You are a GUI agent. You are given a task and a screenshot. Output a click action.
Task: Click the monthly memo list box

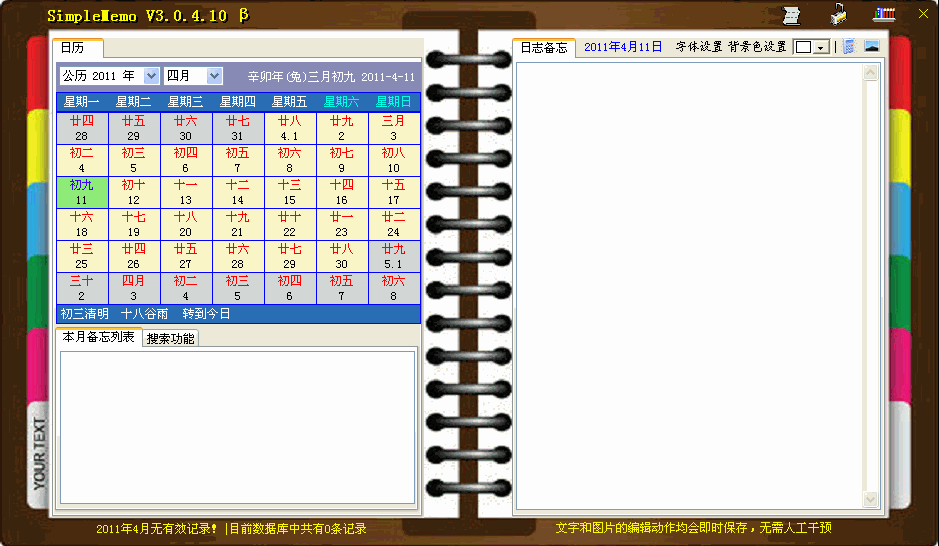[238, 427]
